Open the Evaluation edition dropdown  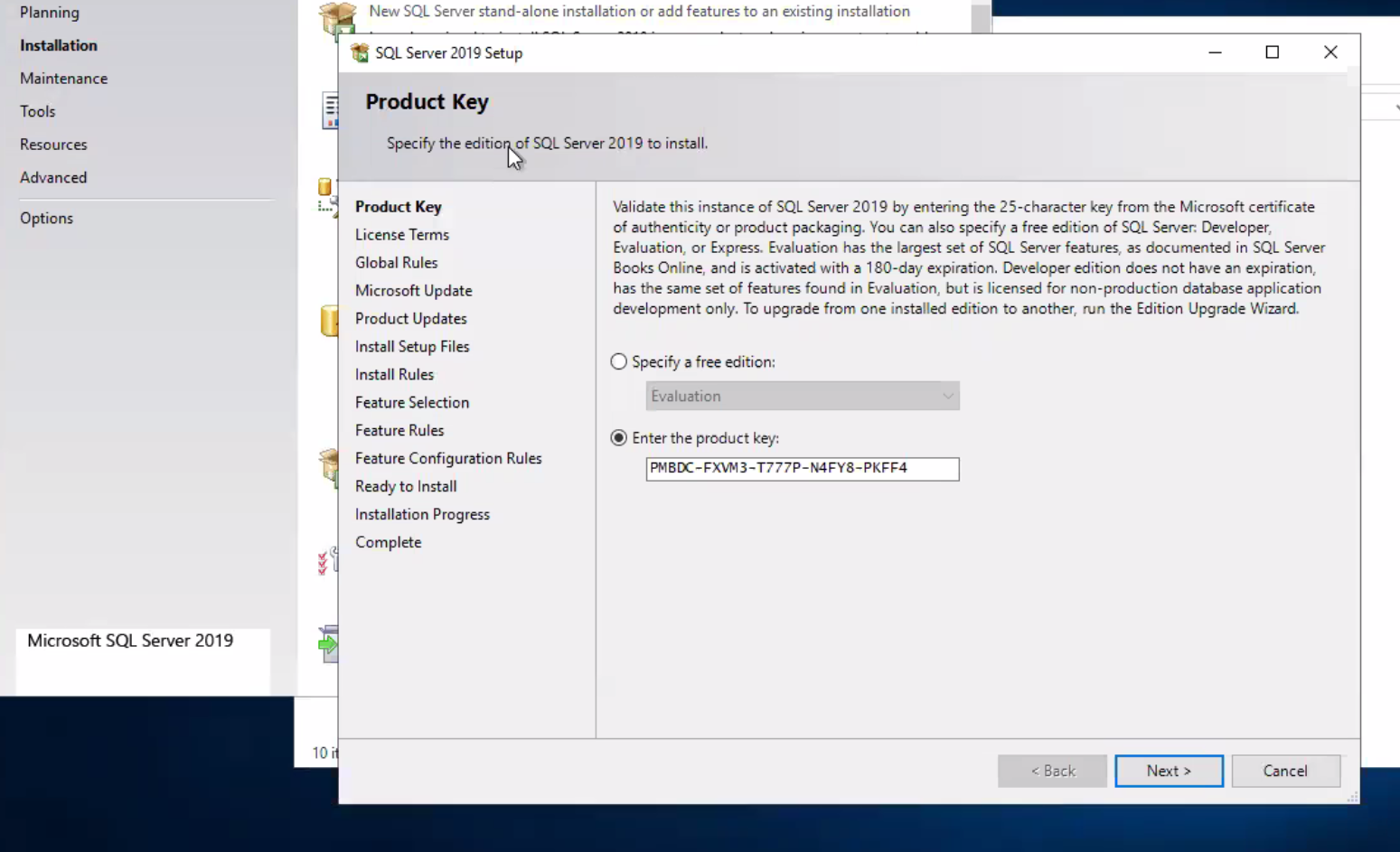pos(947,396)
